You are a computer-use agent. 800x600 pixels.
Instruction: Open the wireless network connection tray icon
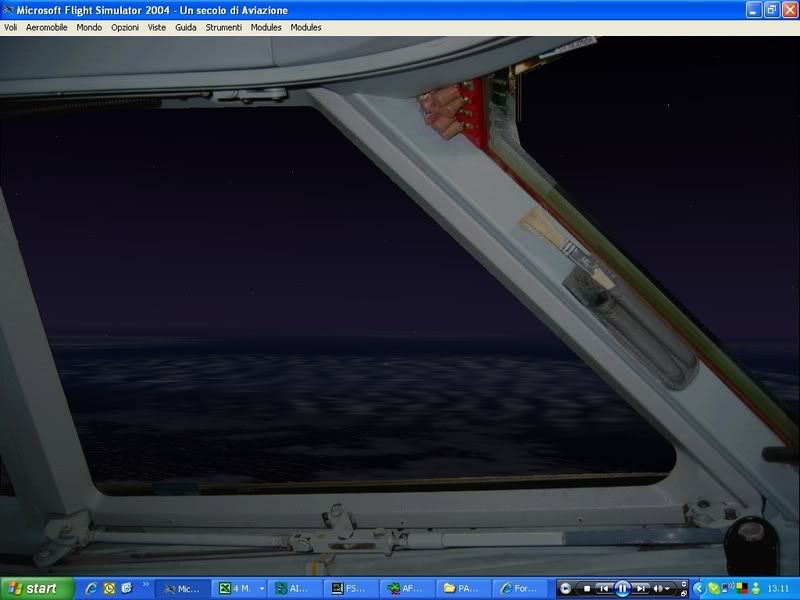(x=728, y=588)
